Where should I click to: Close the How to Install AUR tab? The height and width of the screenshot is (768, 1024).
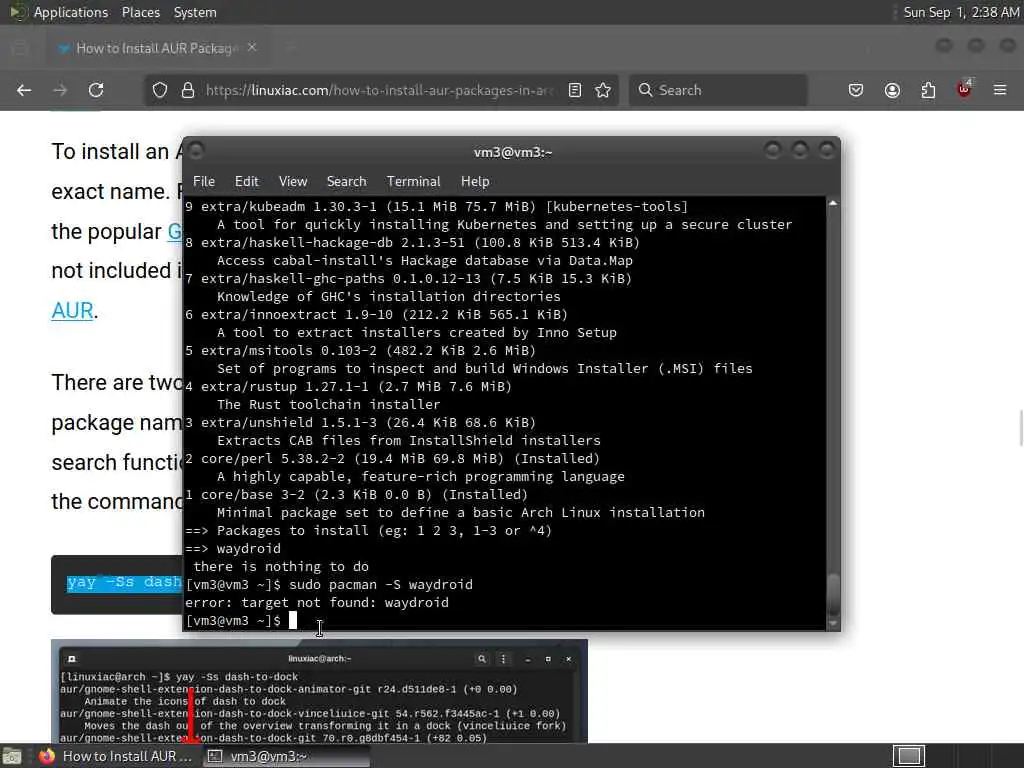coord(252,48)
